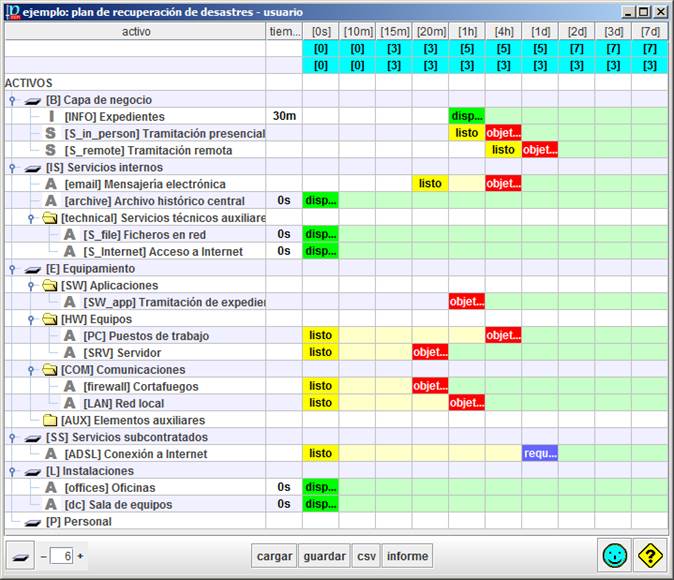Screen dimensions: 674x580
Task: Generate report with the informe button
Action: [x=407, y=556]
